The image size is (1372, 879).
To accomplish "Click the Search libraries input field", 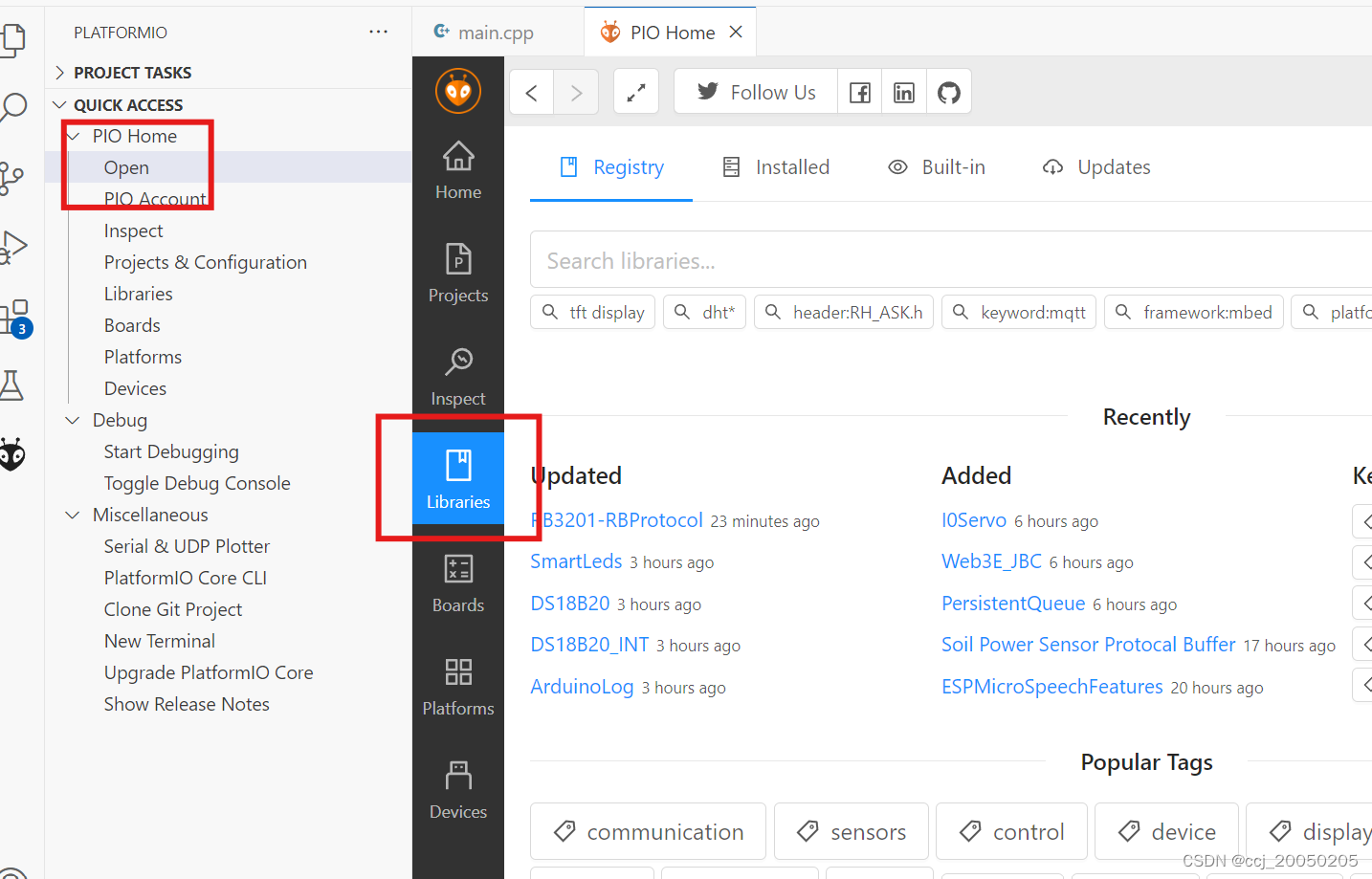I will click(x=947, y=259).
